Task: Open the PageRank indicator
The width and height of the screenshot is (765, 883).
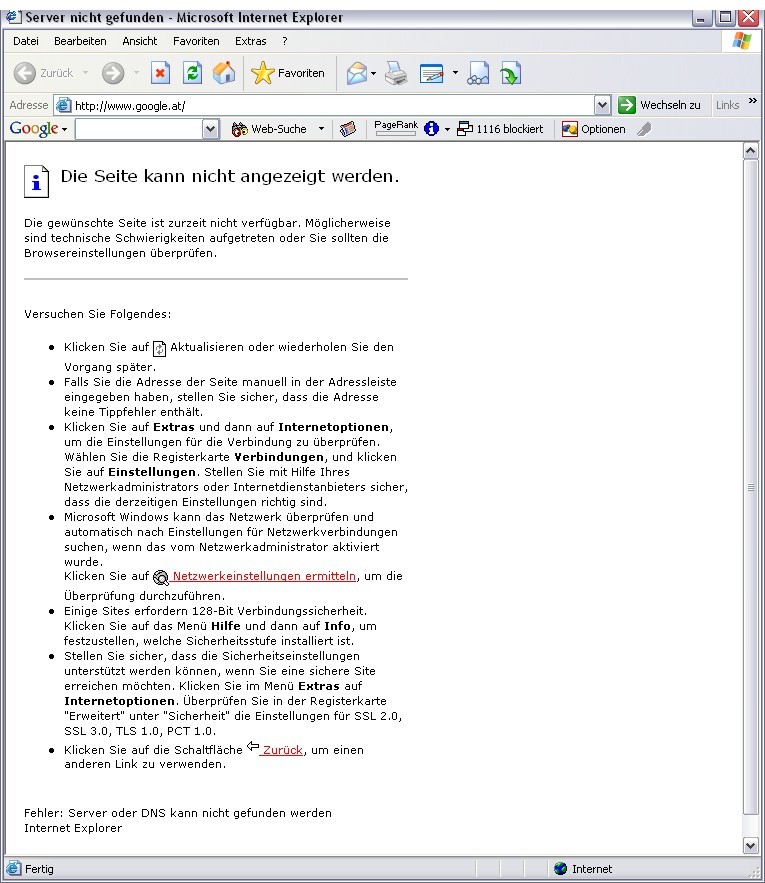Action: [395, 128]
